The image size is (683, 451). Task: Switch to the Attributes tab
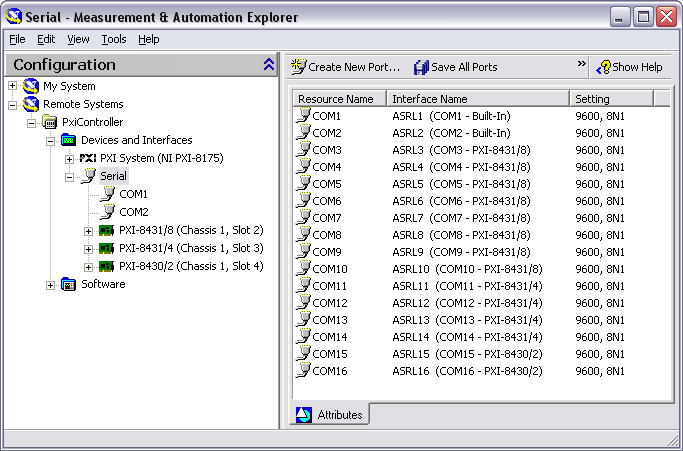click(x=330, y=414)
